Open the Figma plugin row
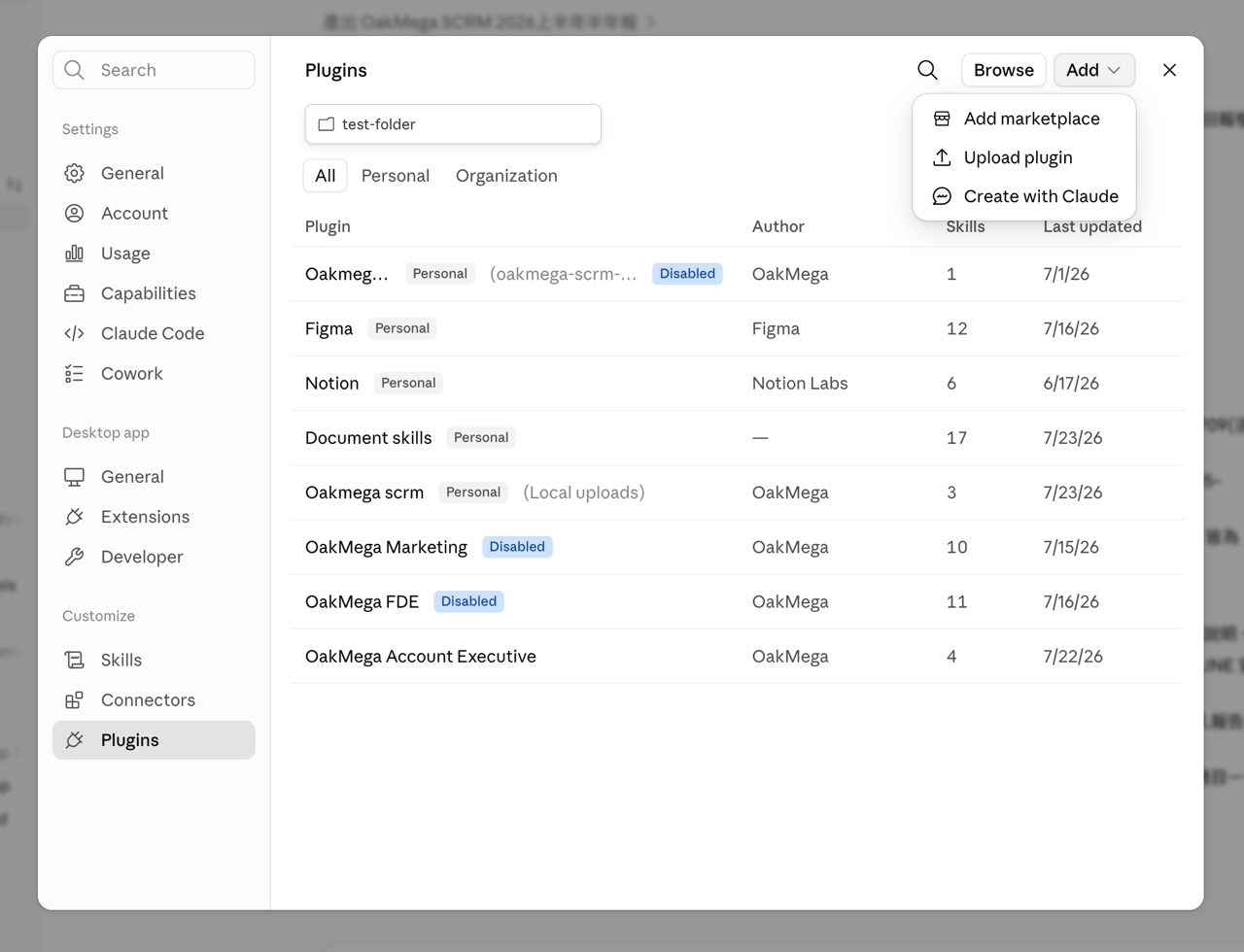The height and width of the screenshot is (952, 1244). 738,328
